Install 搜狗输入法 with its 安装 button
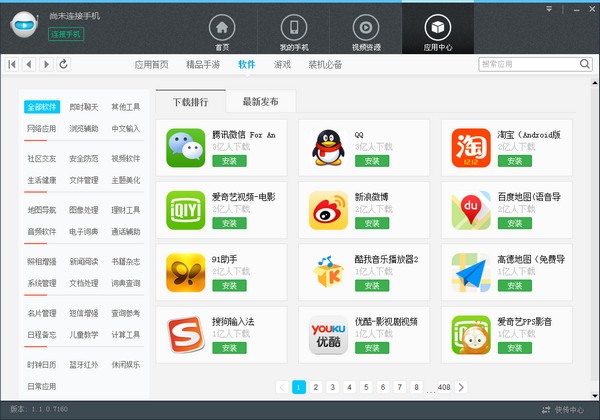 click(x=229, y=348)
